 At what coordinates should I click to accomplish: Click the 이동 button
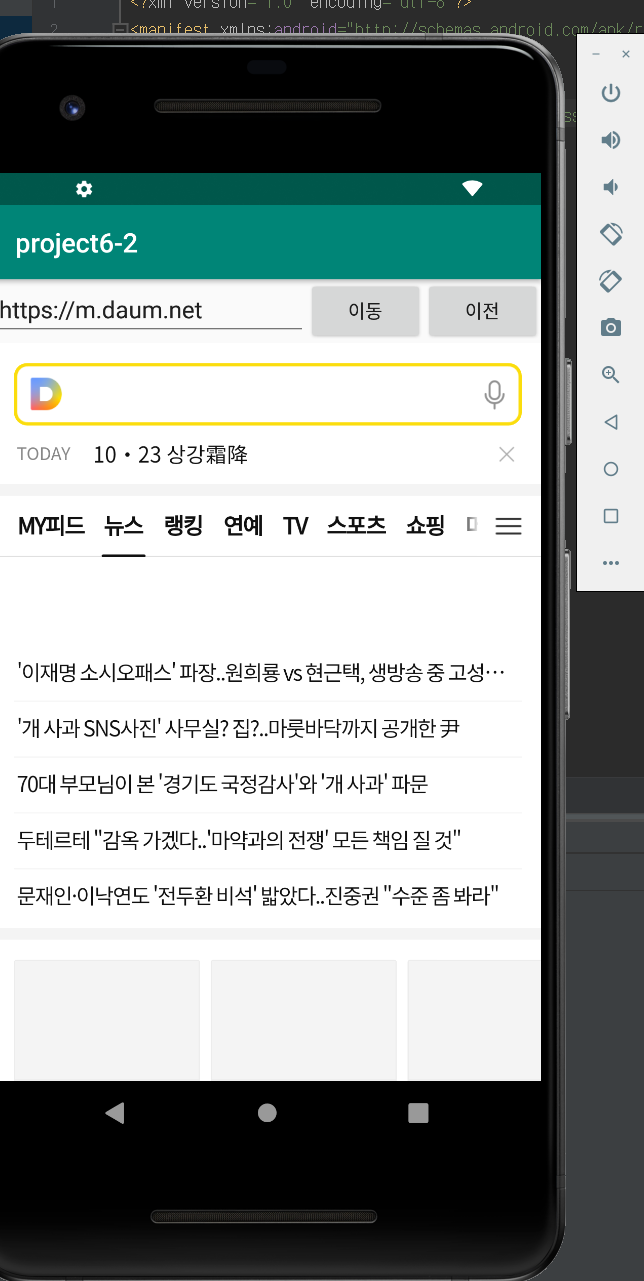(365, 311)
